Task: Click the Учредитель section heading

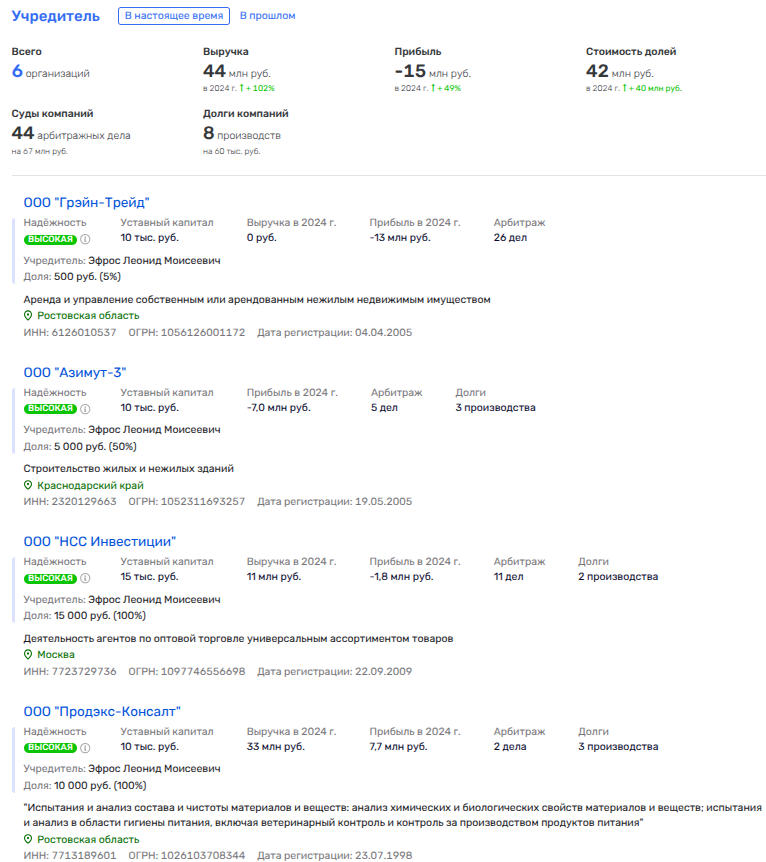Action: tap(55, 16)
